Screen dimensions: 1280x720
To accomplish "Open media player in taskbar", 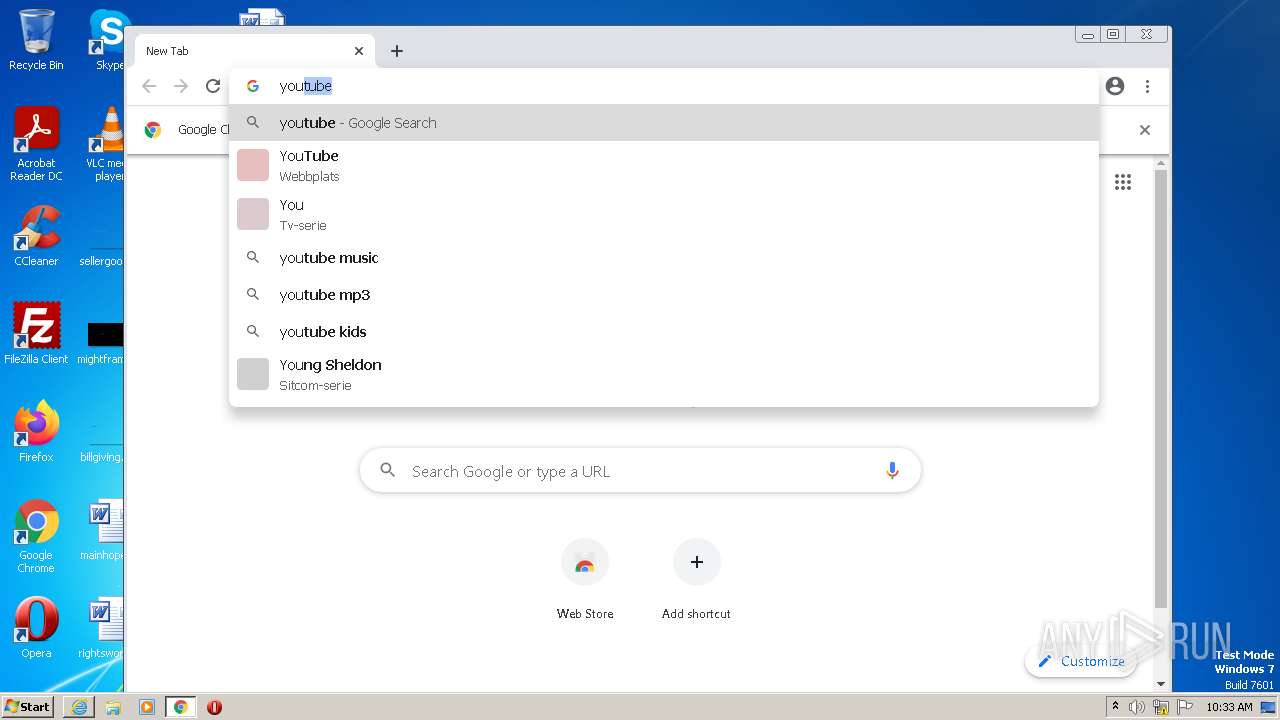I will tap(147, 707).
